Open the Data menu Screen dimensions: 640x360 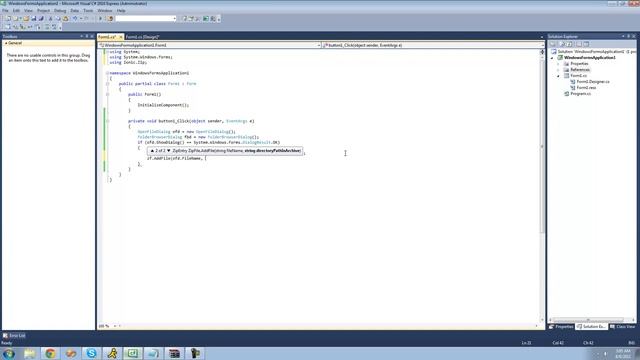75,11
